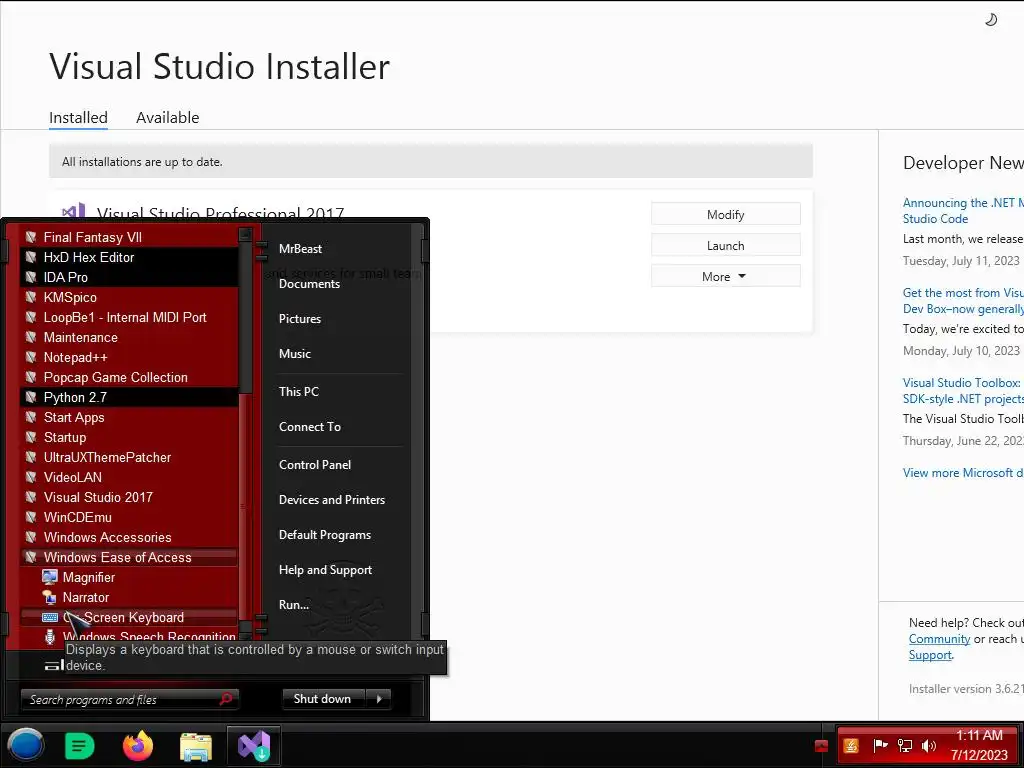Click folder icon beside KMSpico
Viewport: 1024px width, 768px height.
point(30,297)
